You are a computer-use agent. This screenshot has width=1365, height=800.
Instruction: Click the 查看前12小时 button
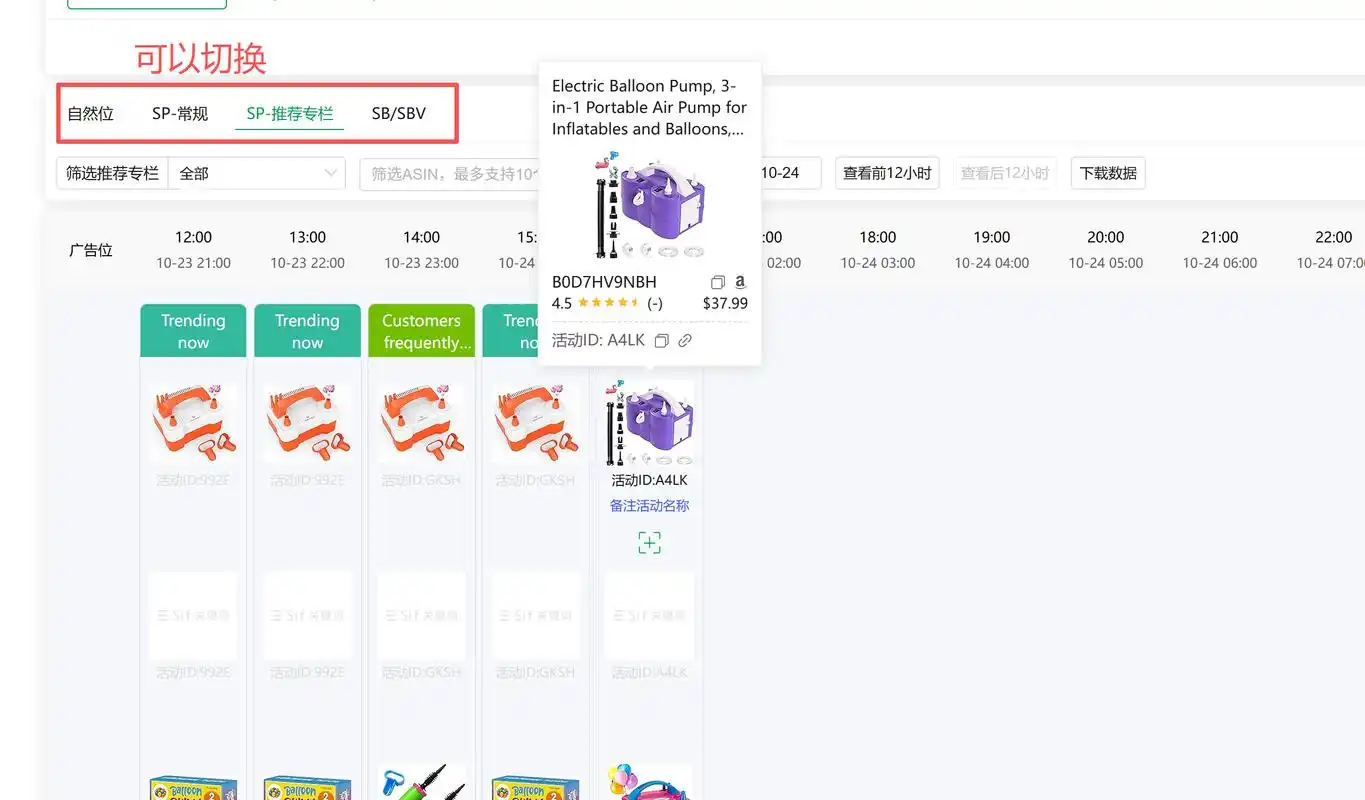886,172
